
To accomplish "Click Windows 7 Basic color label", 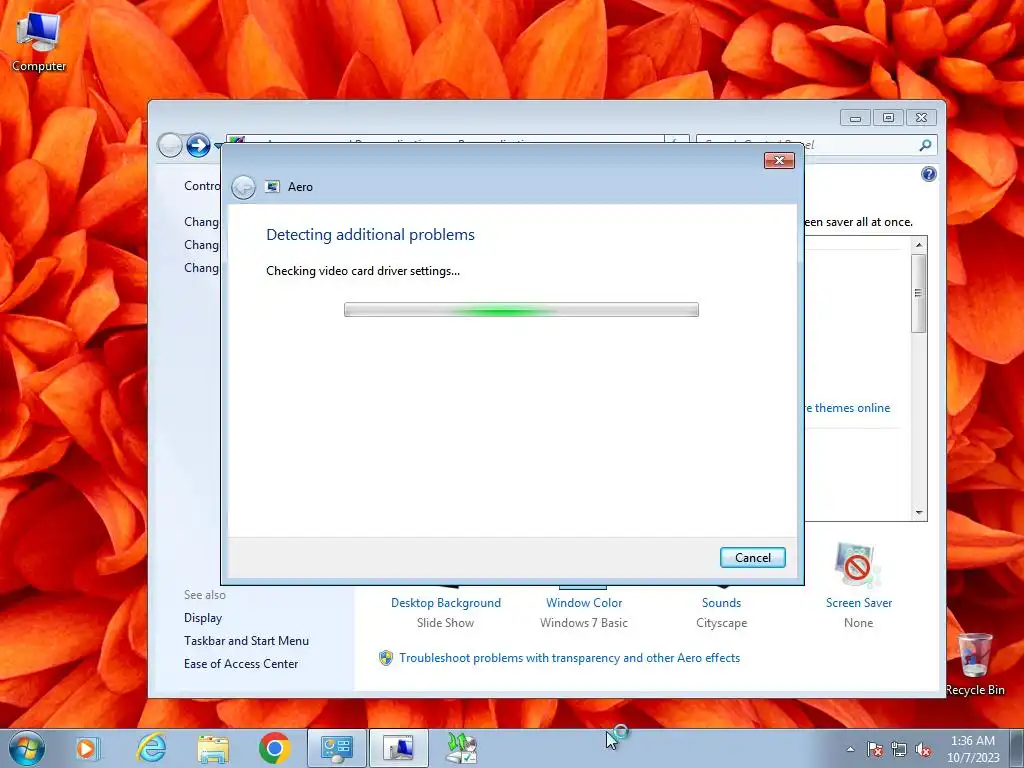I will click(x=584, y=623).
